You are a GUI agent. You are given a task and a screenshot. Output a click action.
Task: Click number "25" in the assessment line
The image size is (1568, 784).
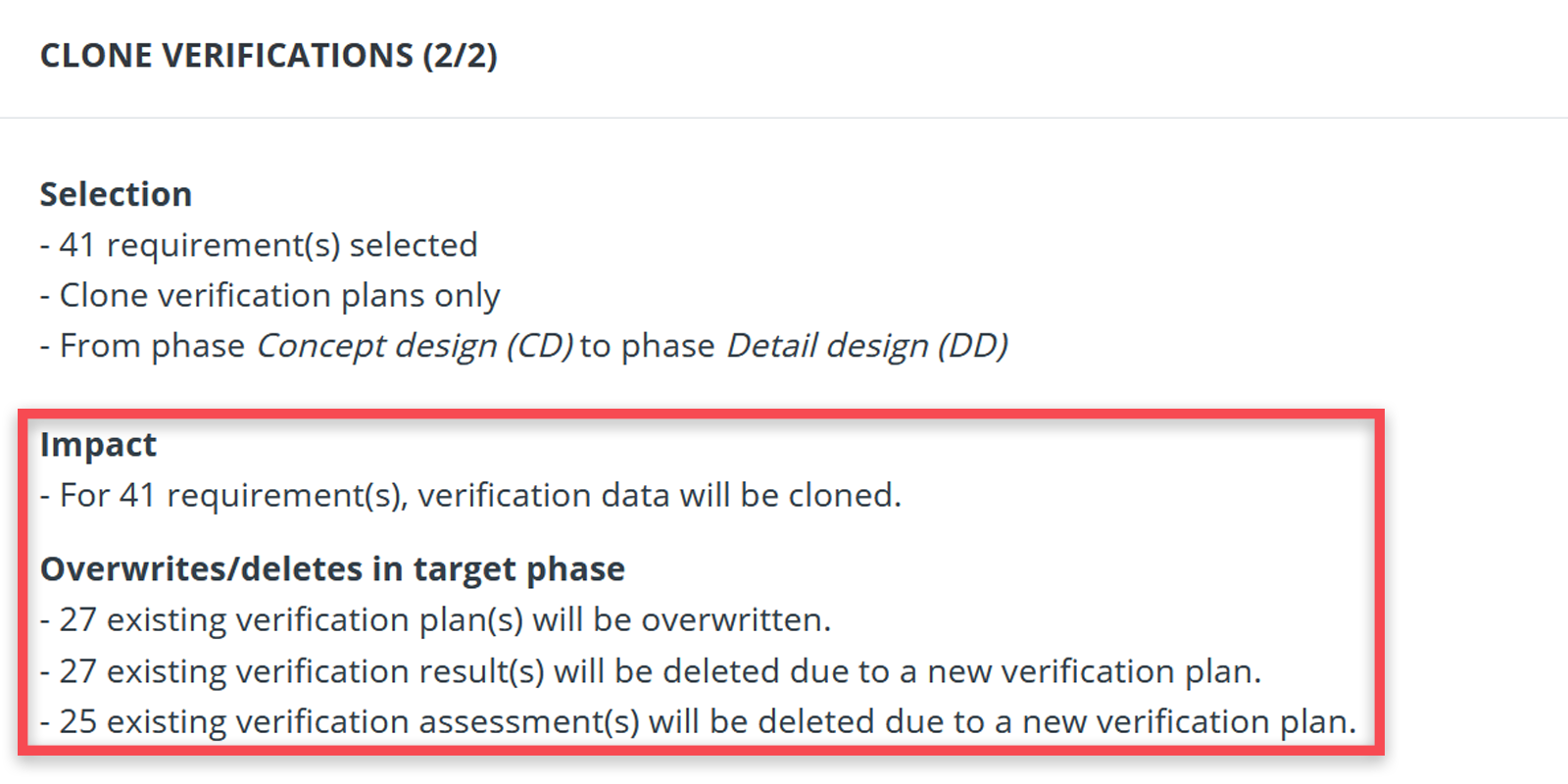(77, 722)
